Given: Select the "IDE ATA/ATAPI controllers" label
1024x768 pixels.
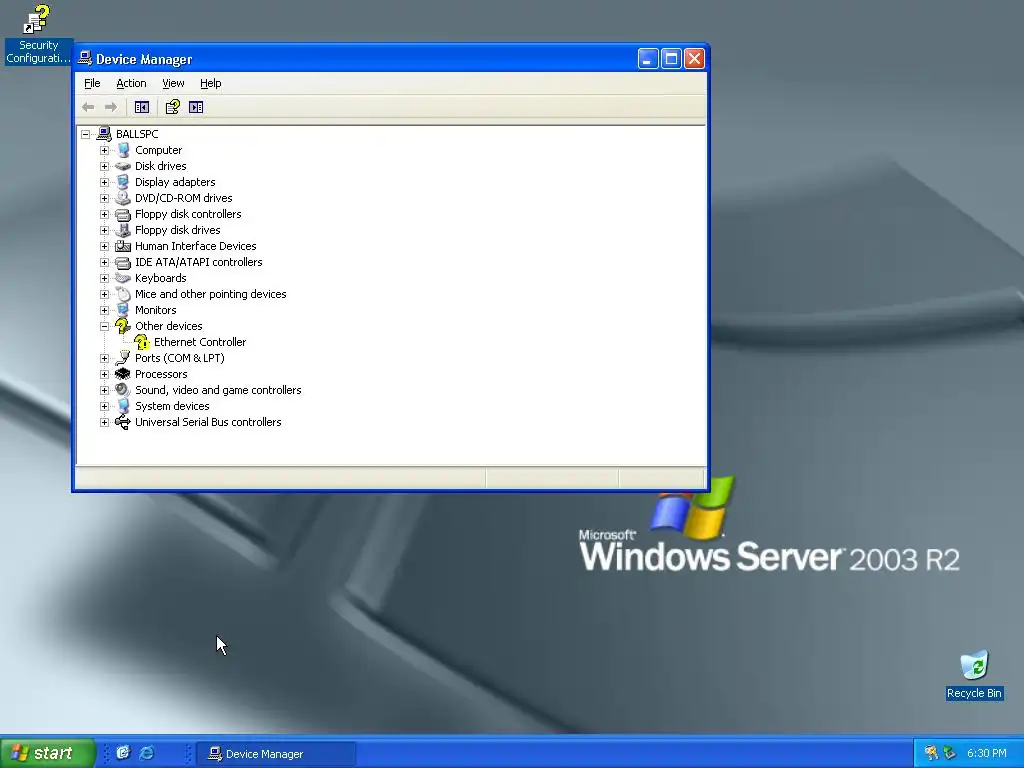Looking at the screenshot, I should click(x=199, y=262).
